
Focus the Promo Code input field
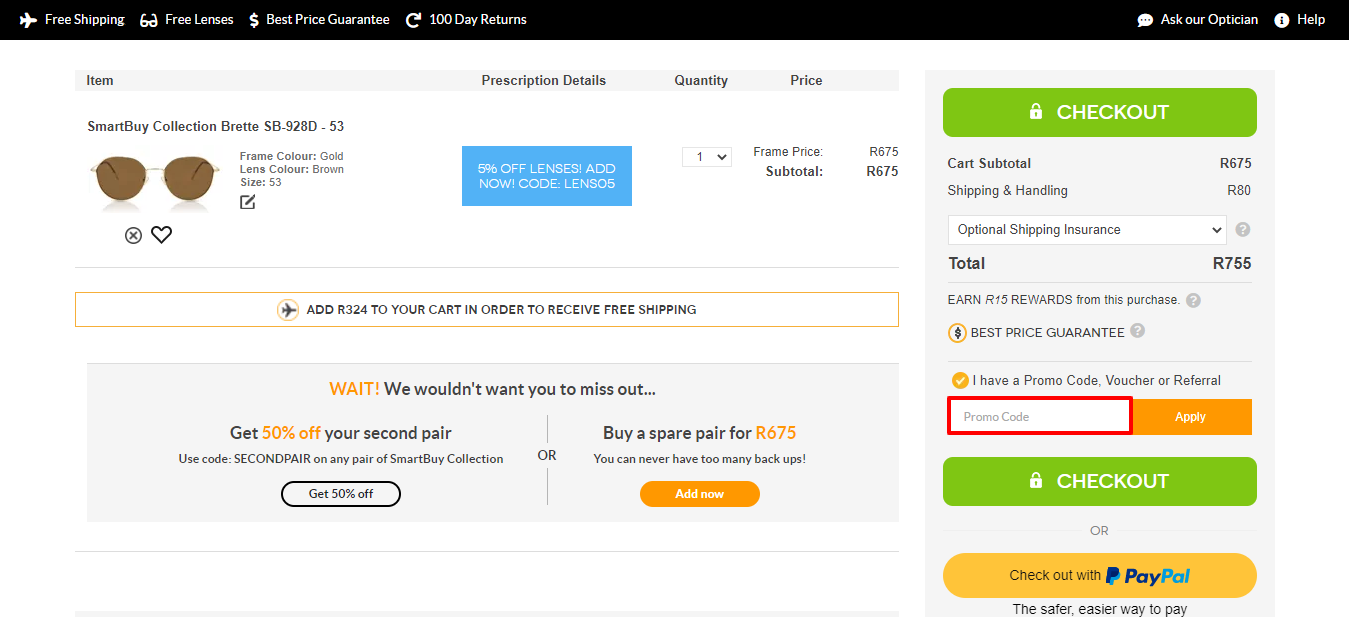pyautogui.click(x=1040, y=416)
